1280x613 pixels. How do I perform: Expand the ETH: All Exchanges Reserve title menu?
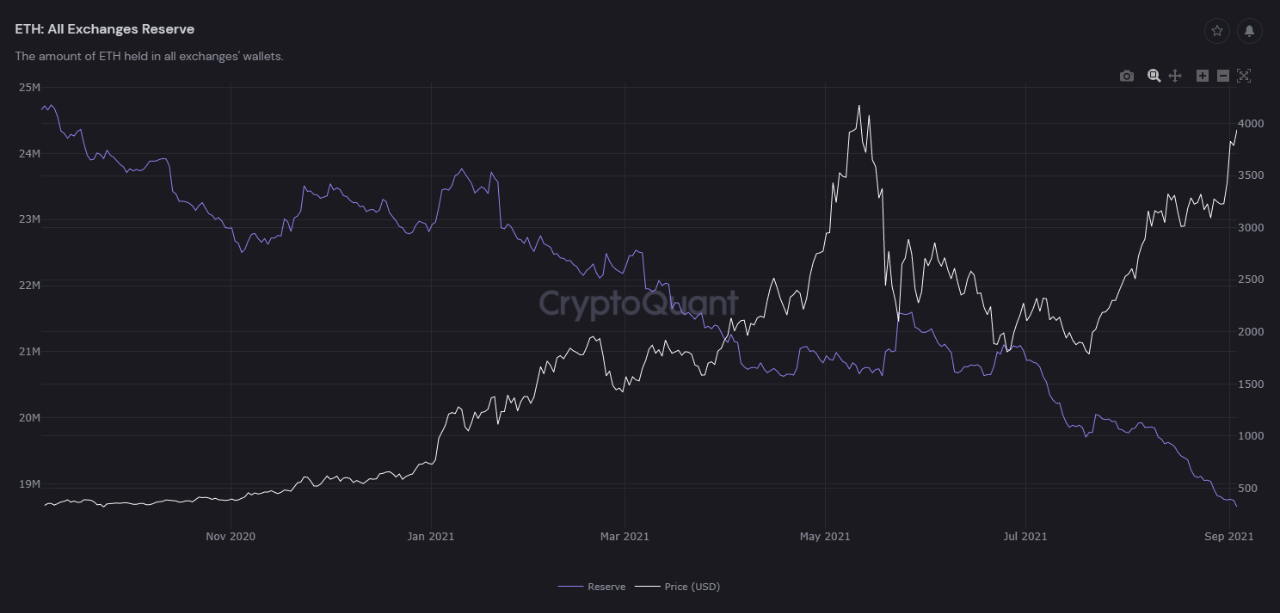104,29
